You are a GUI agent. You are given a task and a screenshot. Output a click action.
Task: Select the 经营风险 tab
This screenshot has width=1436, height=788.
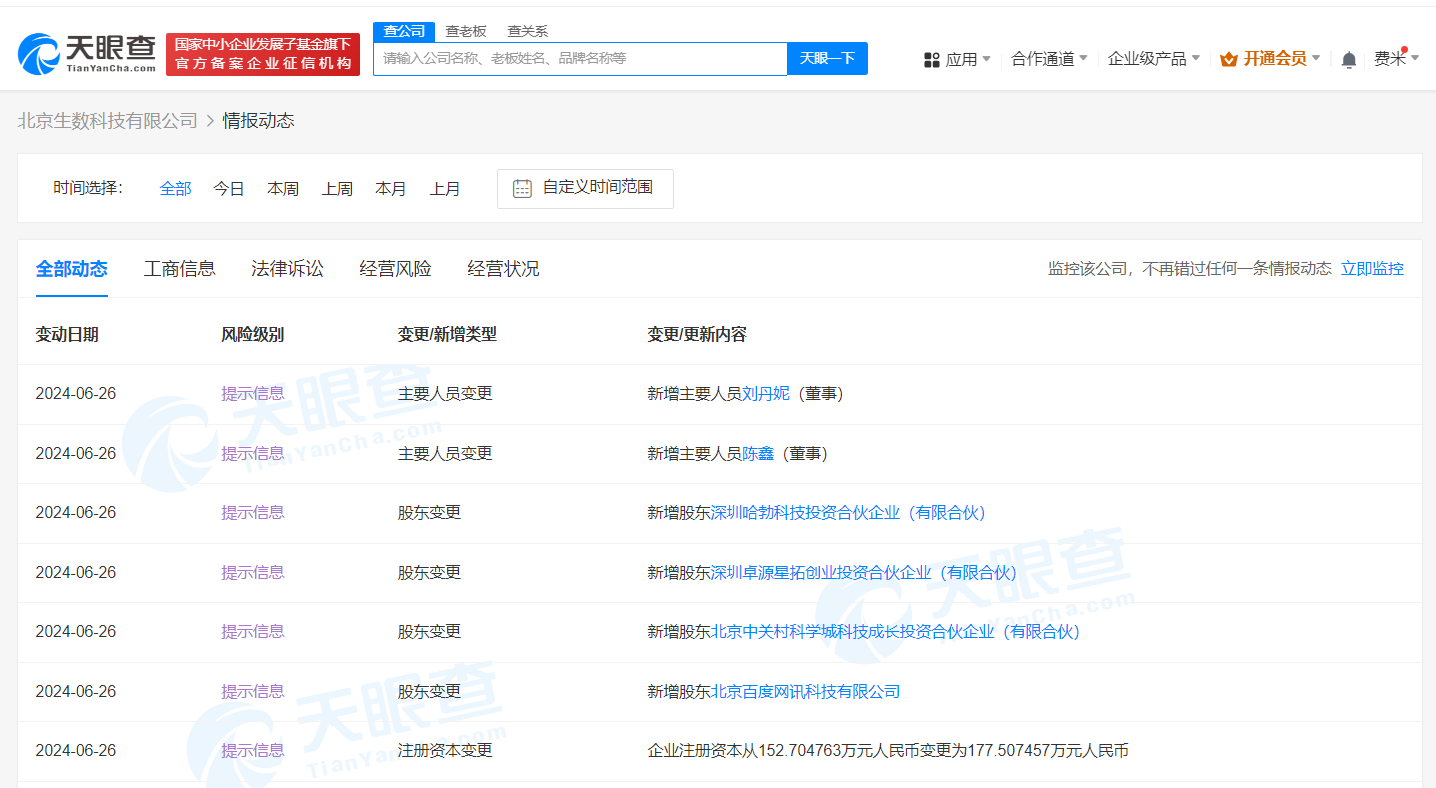pos(395,268)
